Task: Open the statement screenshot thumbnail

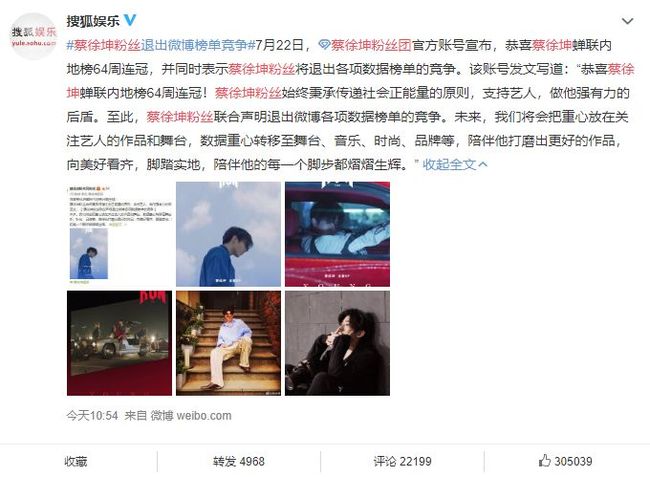Action: point(119,234)
